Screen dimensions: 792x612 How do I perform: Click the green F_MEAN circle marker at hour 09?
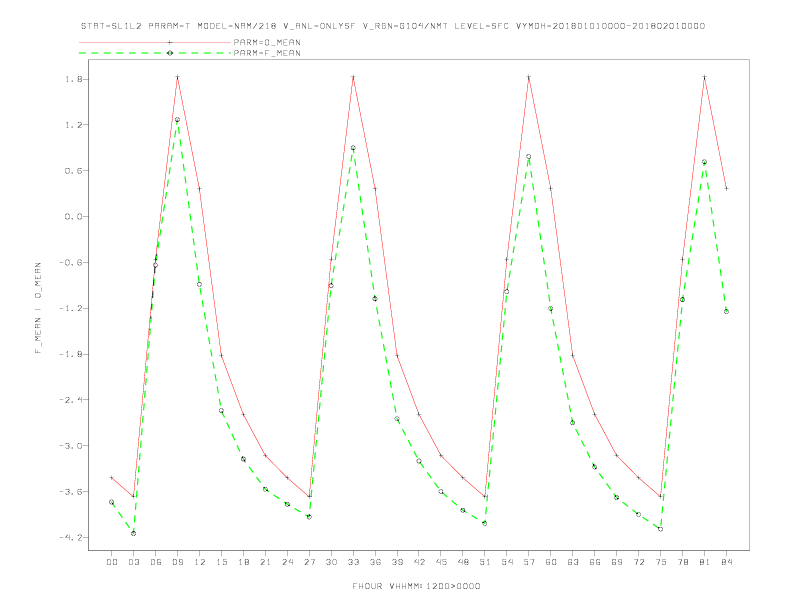tap(177, 120)
